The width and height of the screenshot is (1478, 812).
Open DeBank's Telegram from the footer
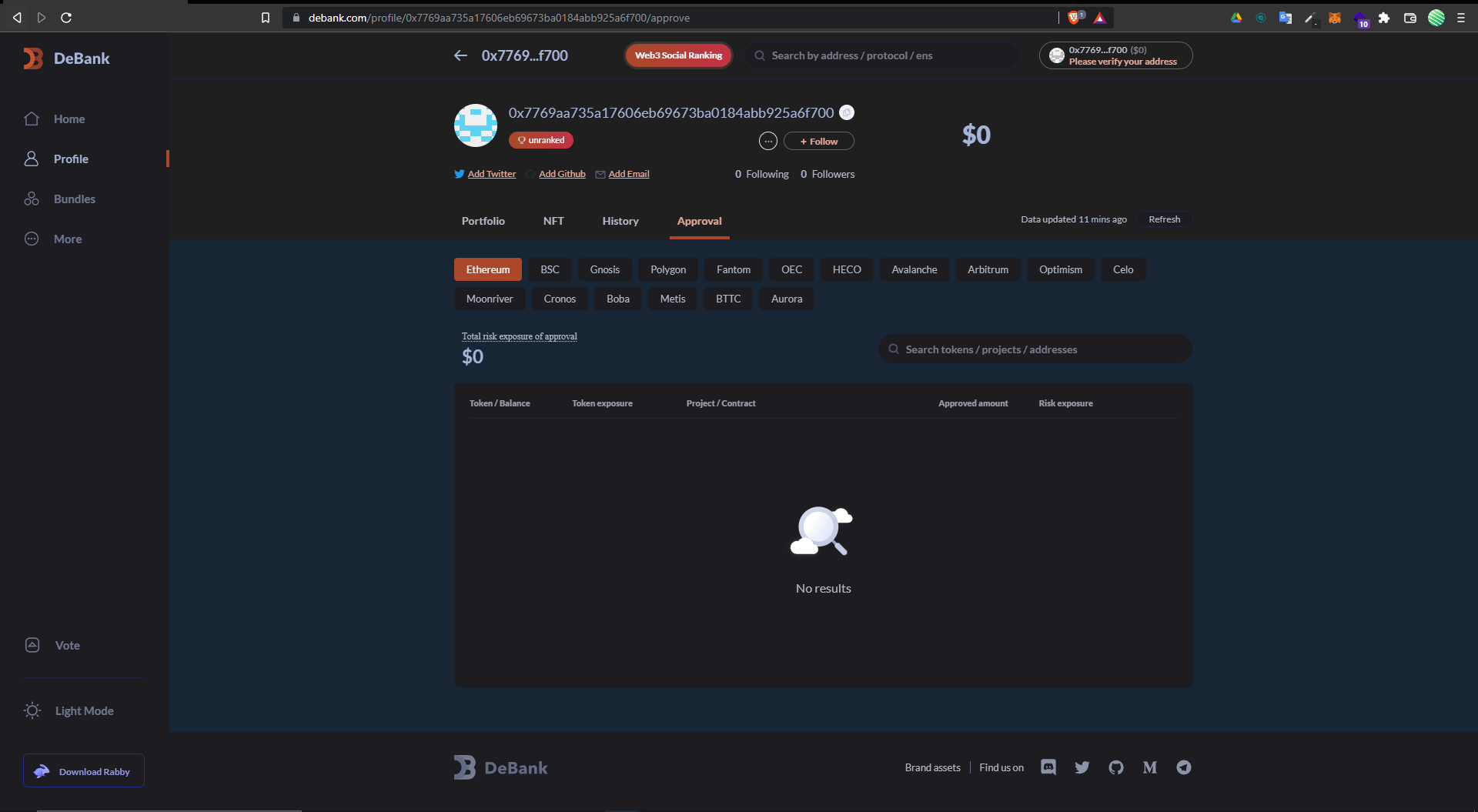pyautogui.click(x=1183, y=767)
